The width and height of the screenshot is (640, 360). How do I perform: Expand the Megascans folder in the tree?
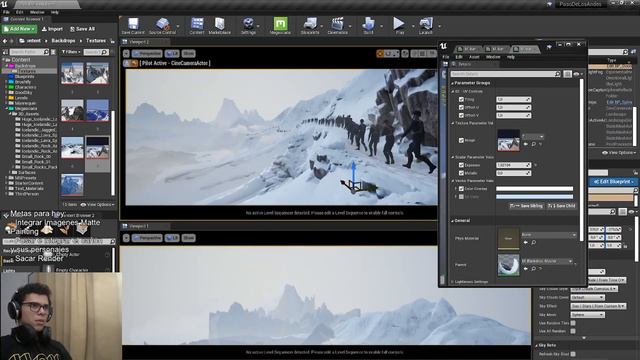tap(7, 109)
